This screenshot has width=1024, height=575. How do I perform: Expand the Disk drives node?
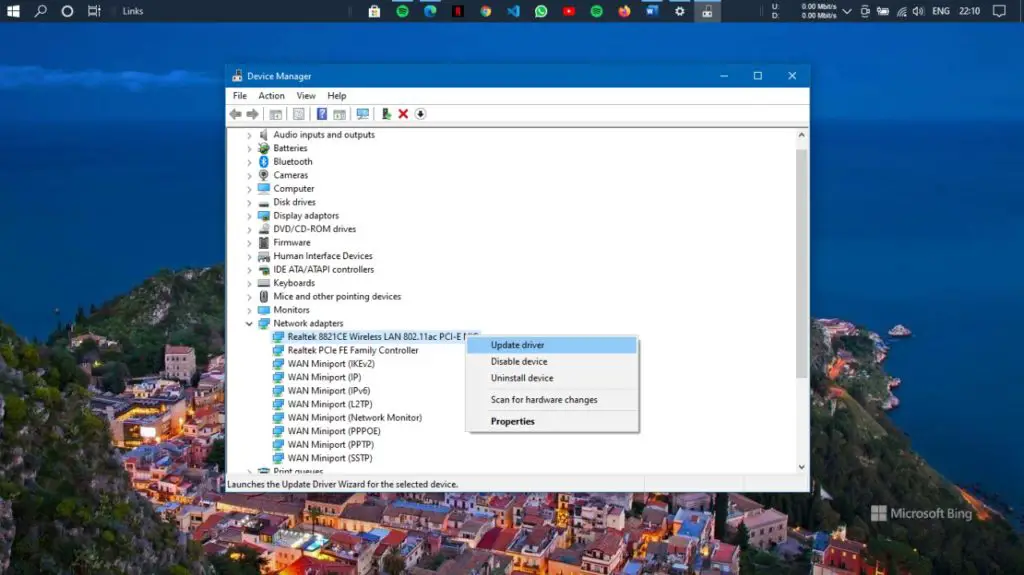[x=249, y=203]
